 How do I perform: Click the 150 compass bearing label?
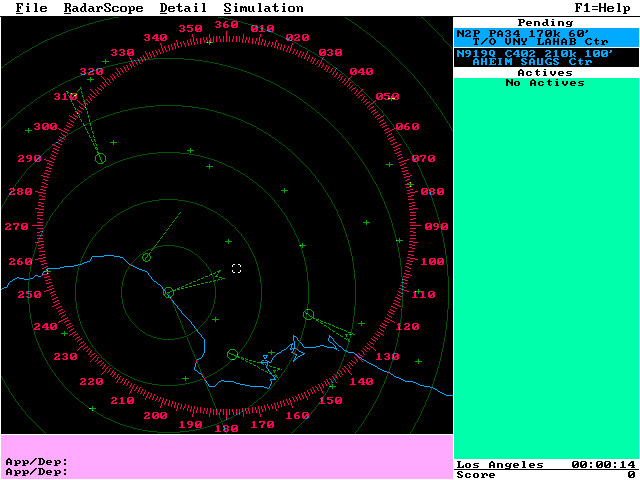coord(330,400)
